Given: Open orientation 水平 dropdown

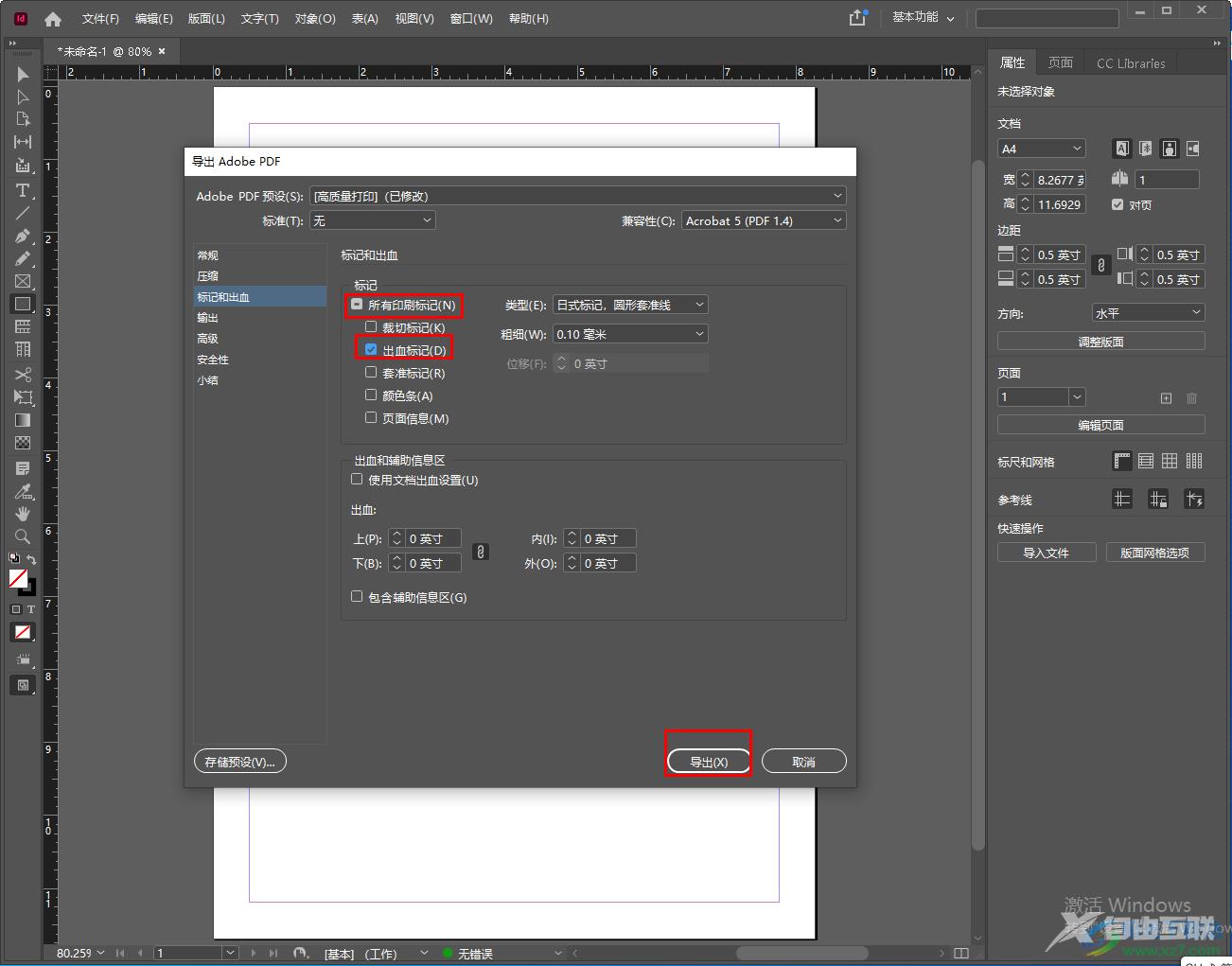Looking at the screenshot, I should tap(1148, 312).
